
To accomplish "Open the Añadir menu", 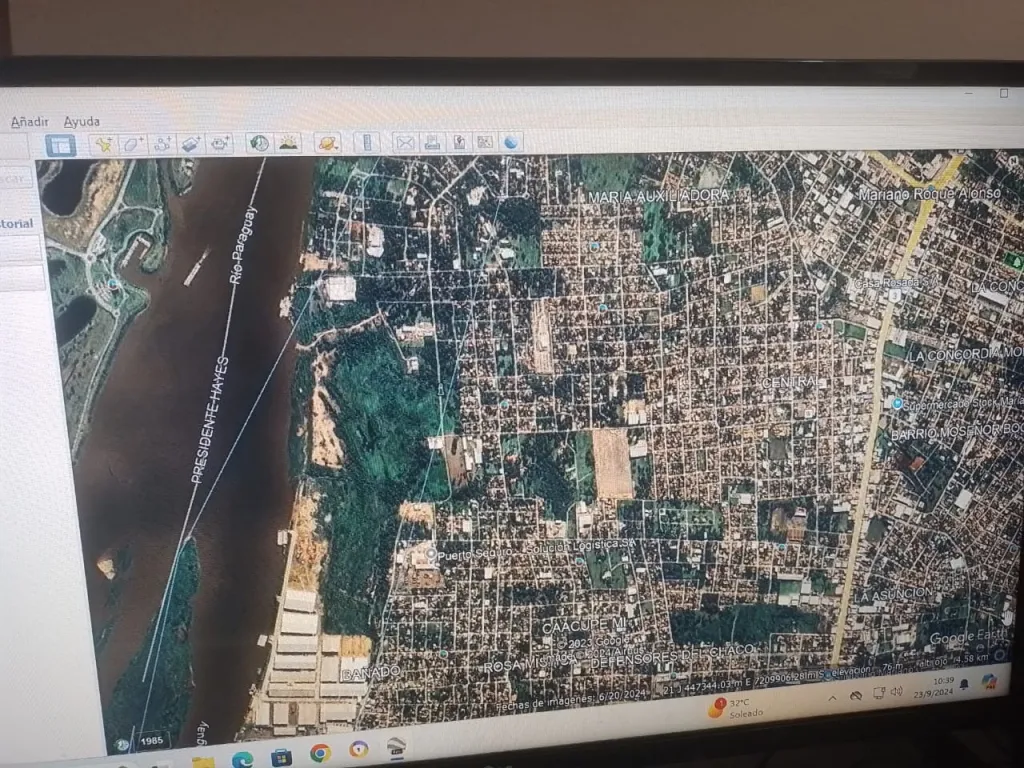I will click(x=29, y=121).
